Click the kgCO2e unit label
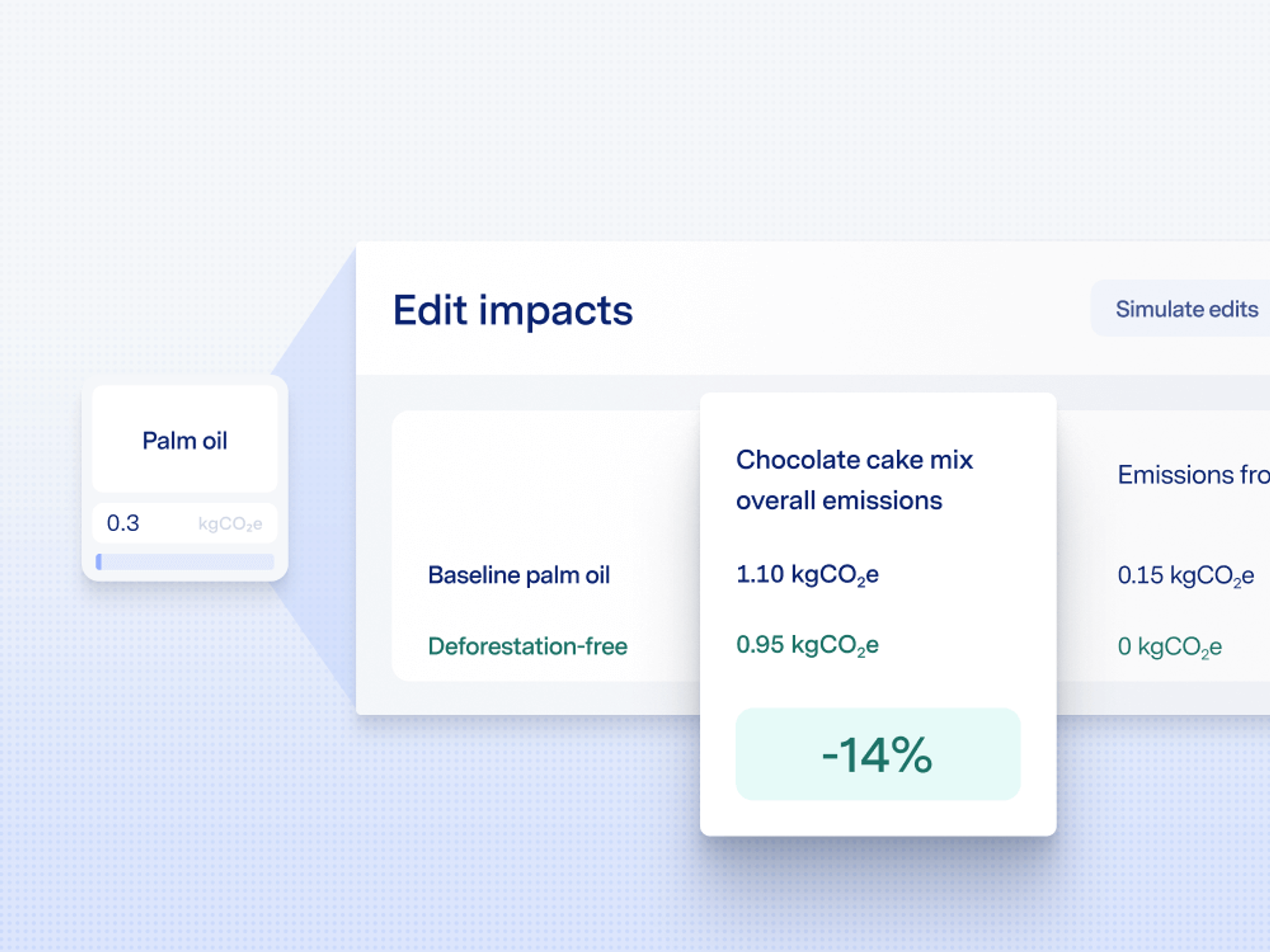1270x952 pixels. click(x=233, y=524)
